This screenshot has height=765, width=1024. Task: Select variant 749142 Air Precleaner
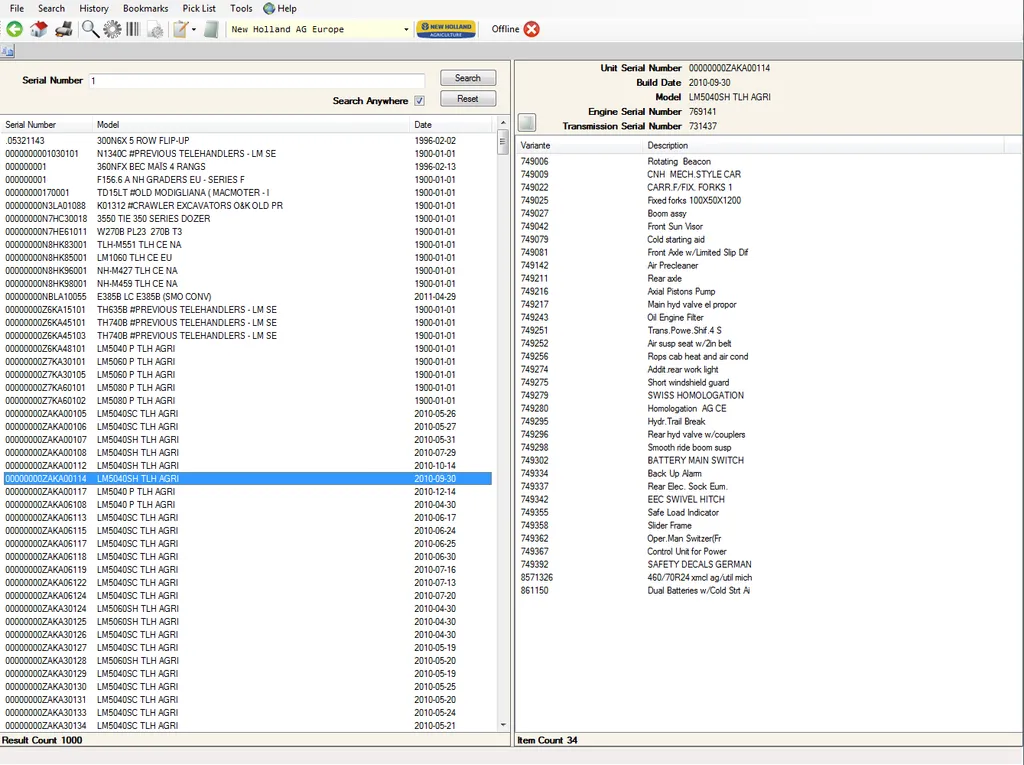(761, 265)
